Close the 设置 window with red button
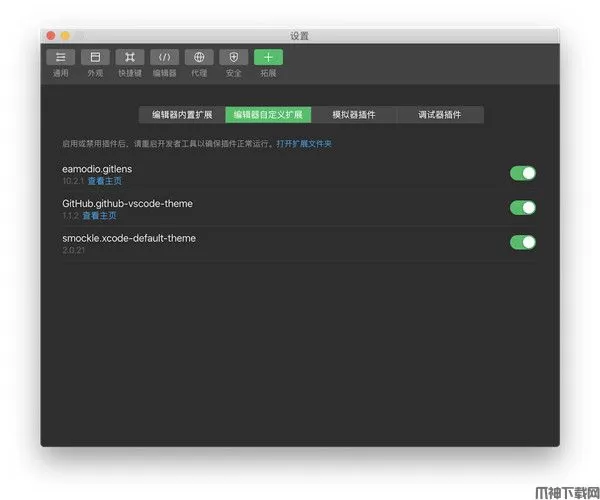The image size is (600, 500). [x=51, y=36]
